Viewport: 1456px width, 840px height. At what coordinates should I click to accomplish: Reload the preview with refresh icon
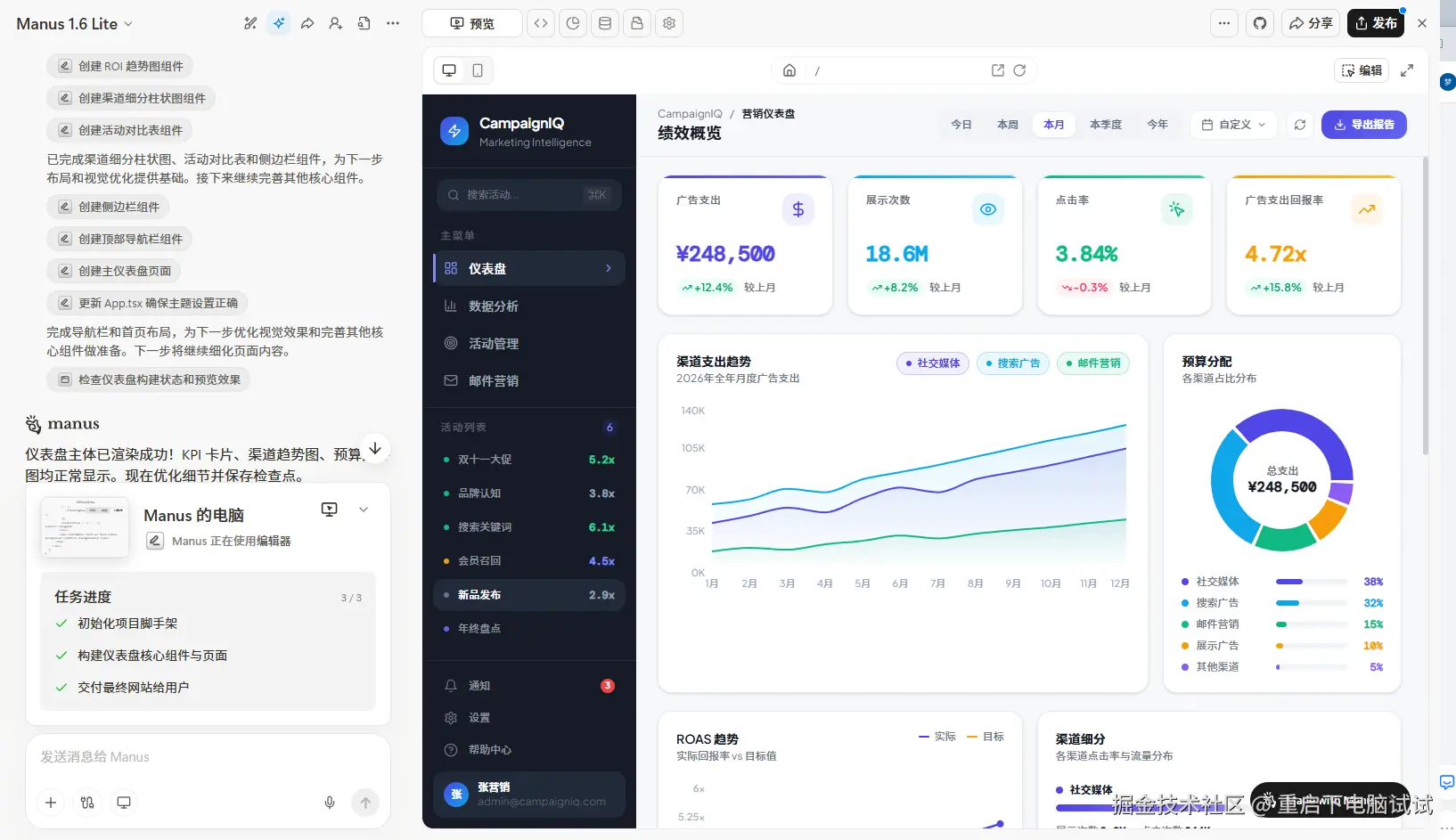tap(1019, 70)
